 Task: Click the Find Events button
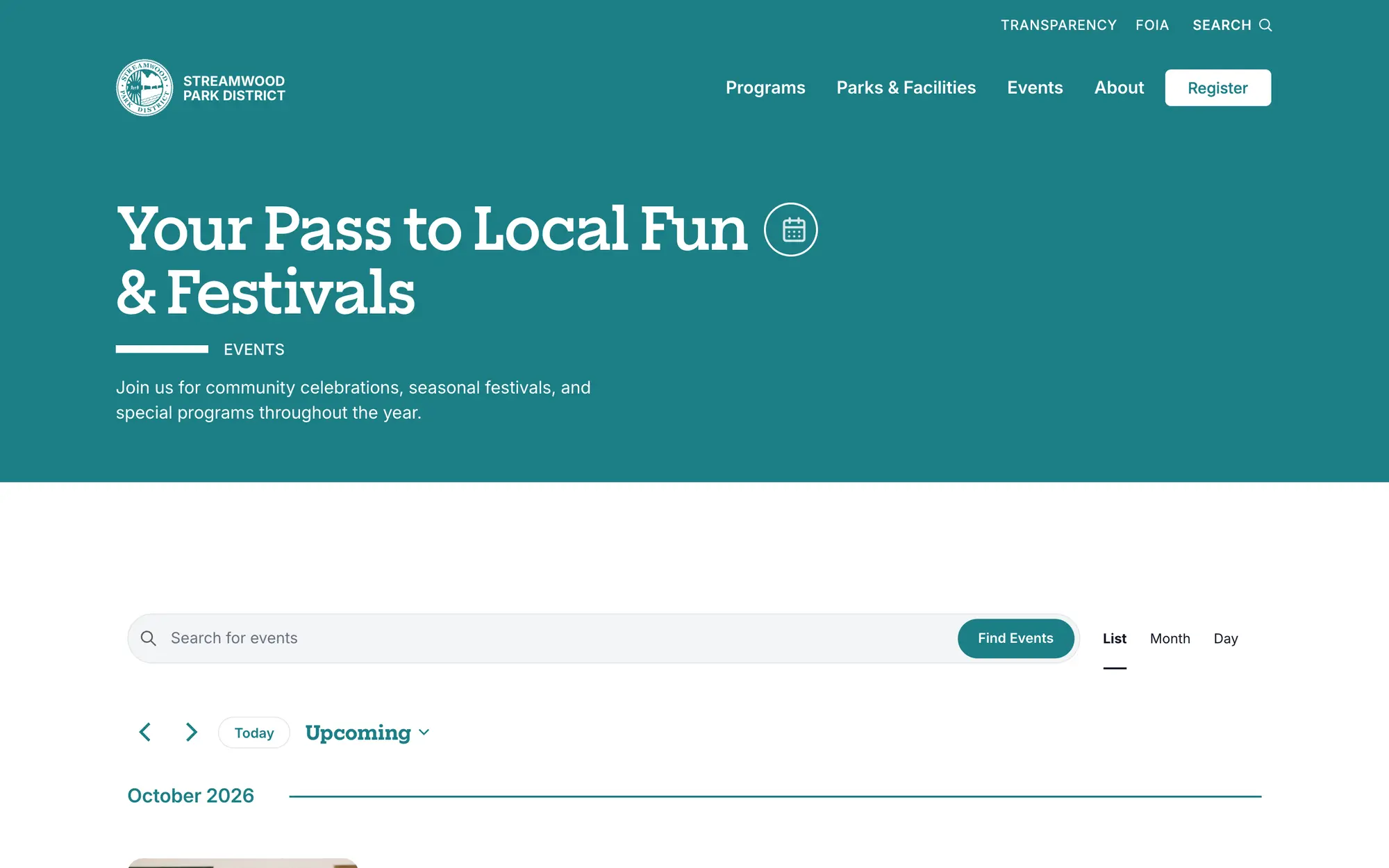click(x=1015, y=638)
